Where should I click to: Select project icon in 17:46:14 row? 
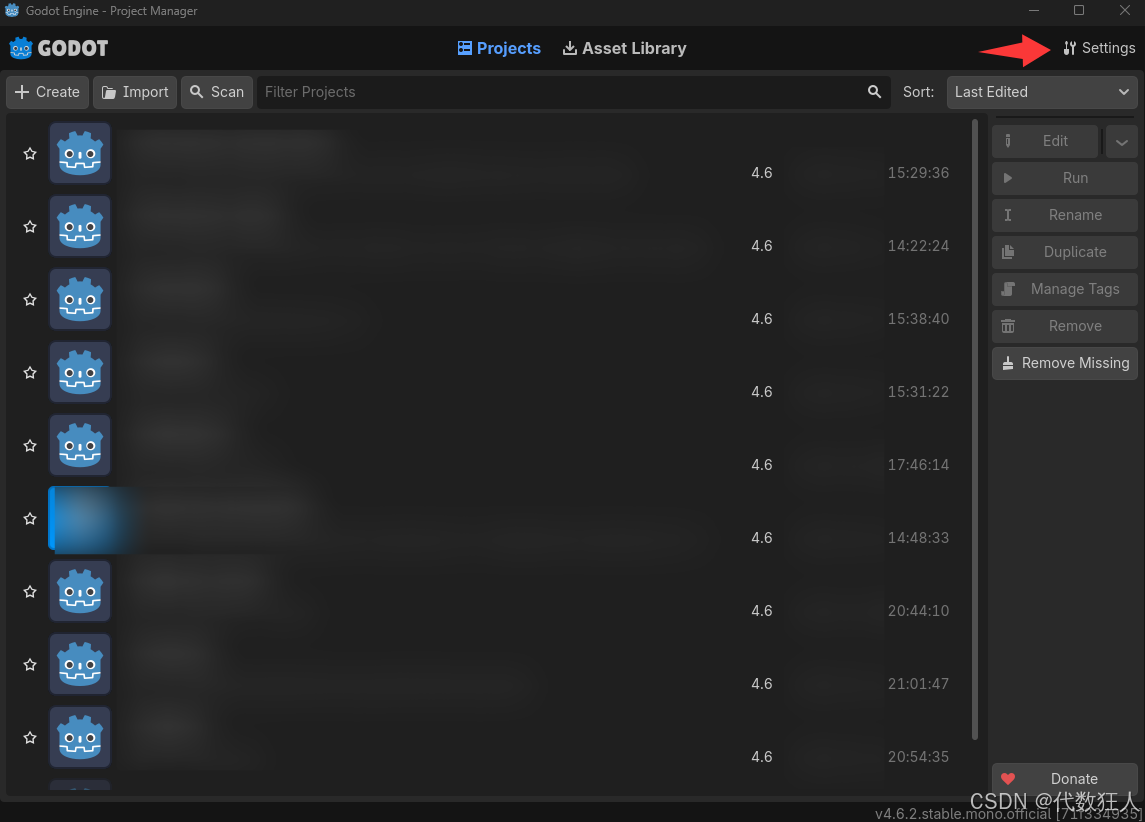coord(80,445)
